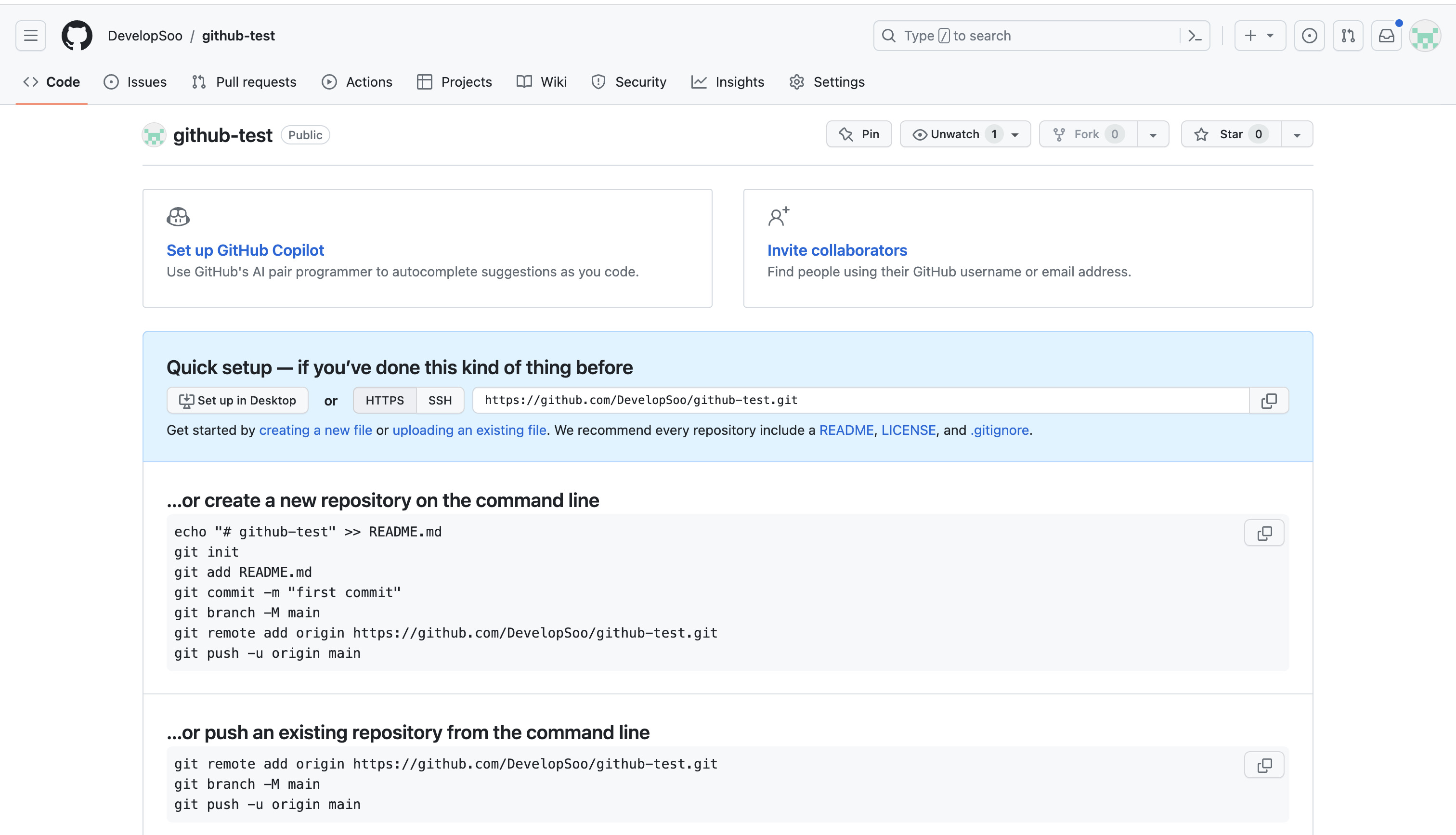The width and height of the screenshot is (1456, 835).
Task: Click Set up in Desktop button
Action: tap(237, 400)
